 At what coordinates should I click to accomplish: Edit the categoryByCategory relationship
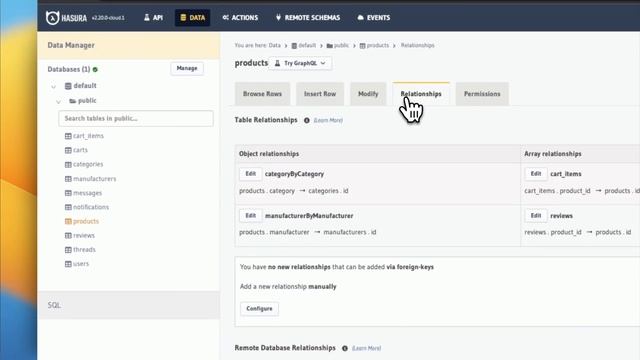pos(251,174)
